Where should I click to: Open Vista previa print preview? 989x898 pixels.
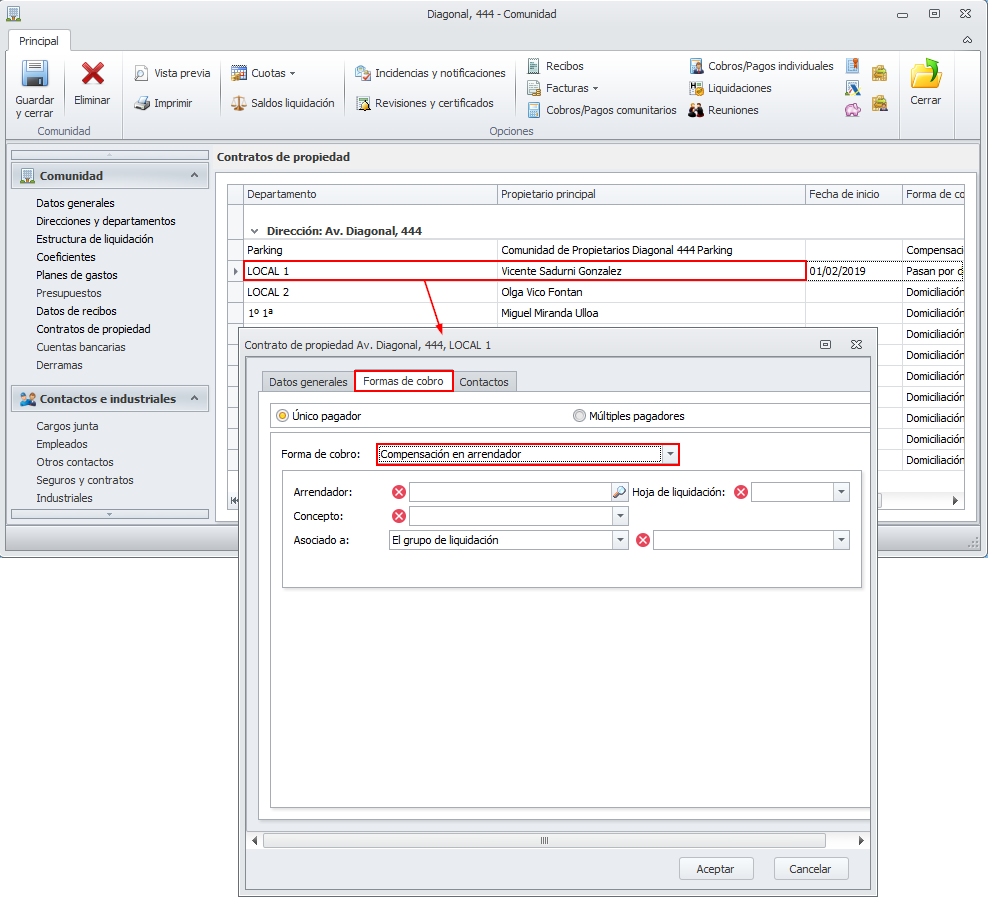(x=173, y=73)
